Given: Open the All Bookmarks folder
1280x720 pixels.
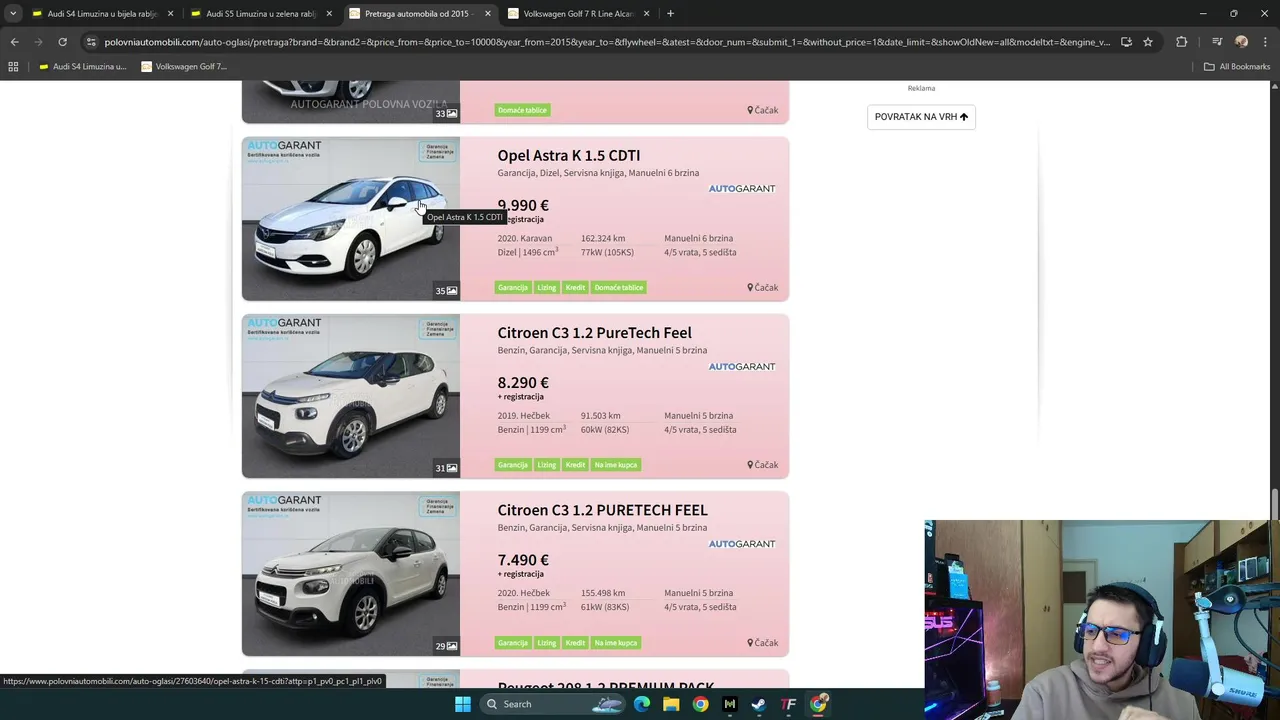Looking at the screenshot, I should [x=1237, y=67].
